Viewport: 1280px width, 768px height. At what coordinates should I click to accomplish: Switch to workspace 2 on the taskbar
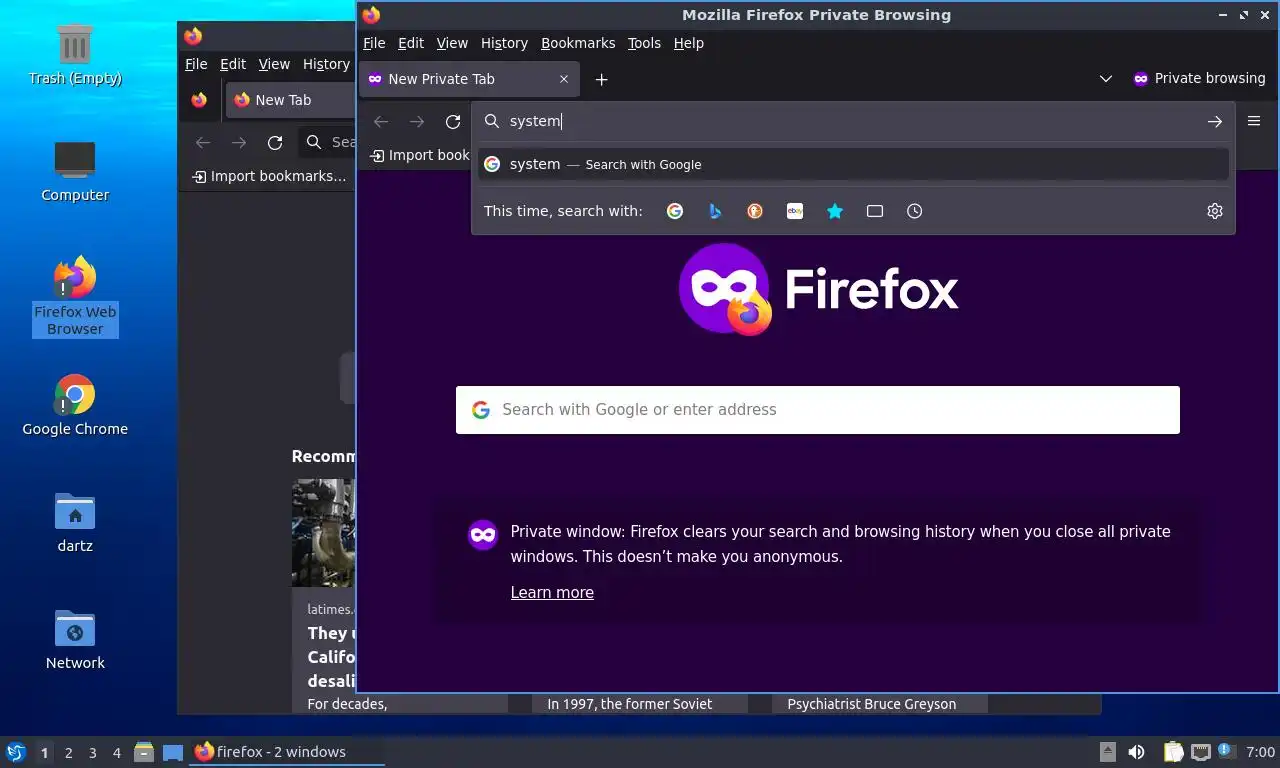[x=68, y=753]
